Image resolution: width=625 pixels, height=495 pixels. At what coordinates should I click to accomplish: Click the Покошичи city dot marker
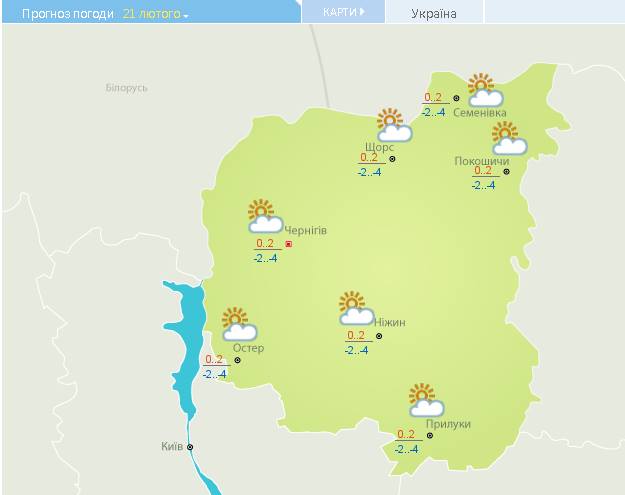click(x=506, y=172)
